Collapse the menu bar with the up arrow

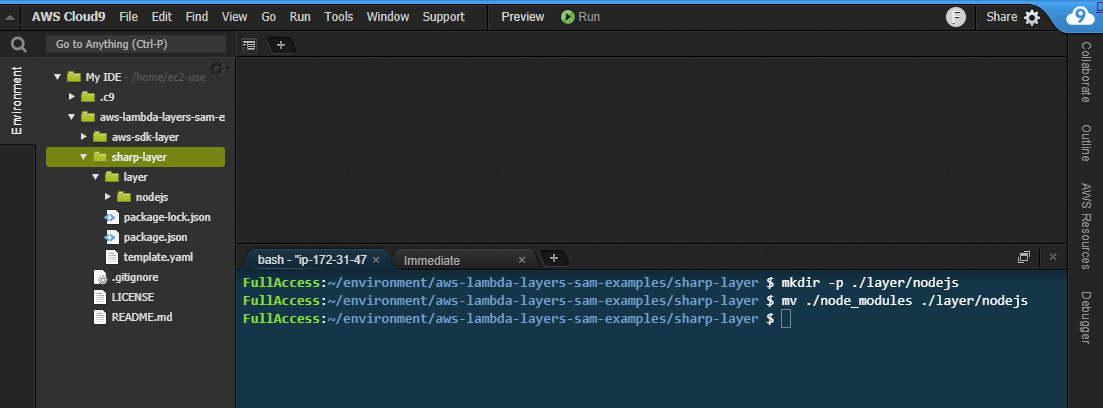coord(10,18)
